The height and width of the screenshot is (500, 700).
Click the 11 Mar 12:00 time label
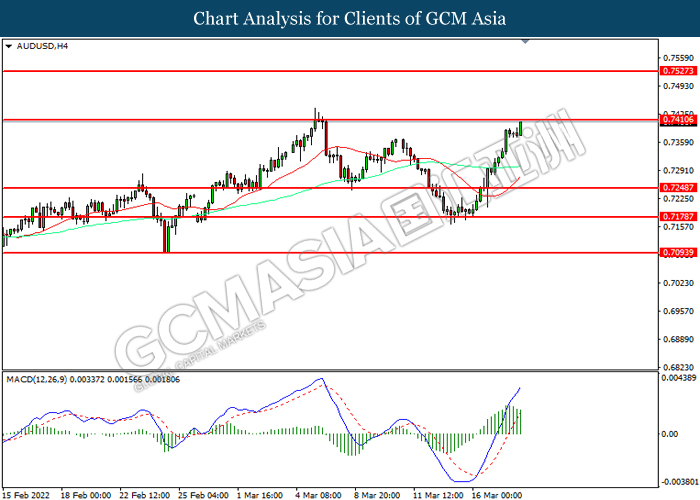[438, 495]
